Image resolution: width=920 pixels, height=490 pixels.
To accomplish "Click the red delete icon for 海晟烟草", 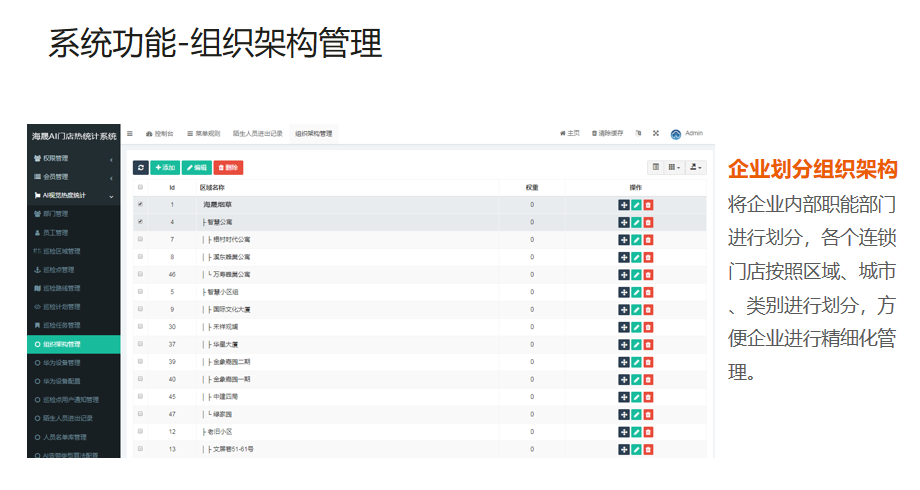I will point(648,205).
